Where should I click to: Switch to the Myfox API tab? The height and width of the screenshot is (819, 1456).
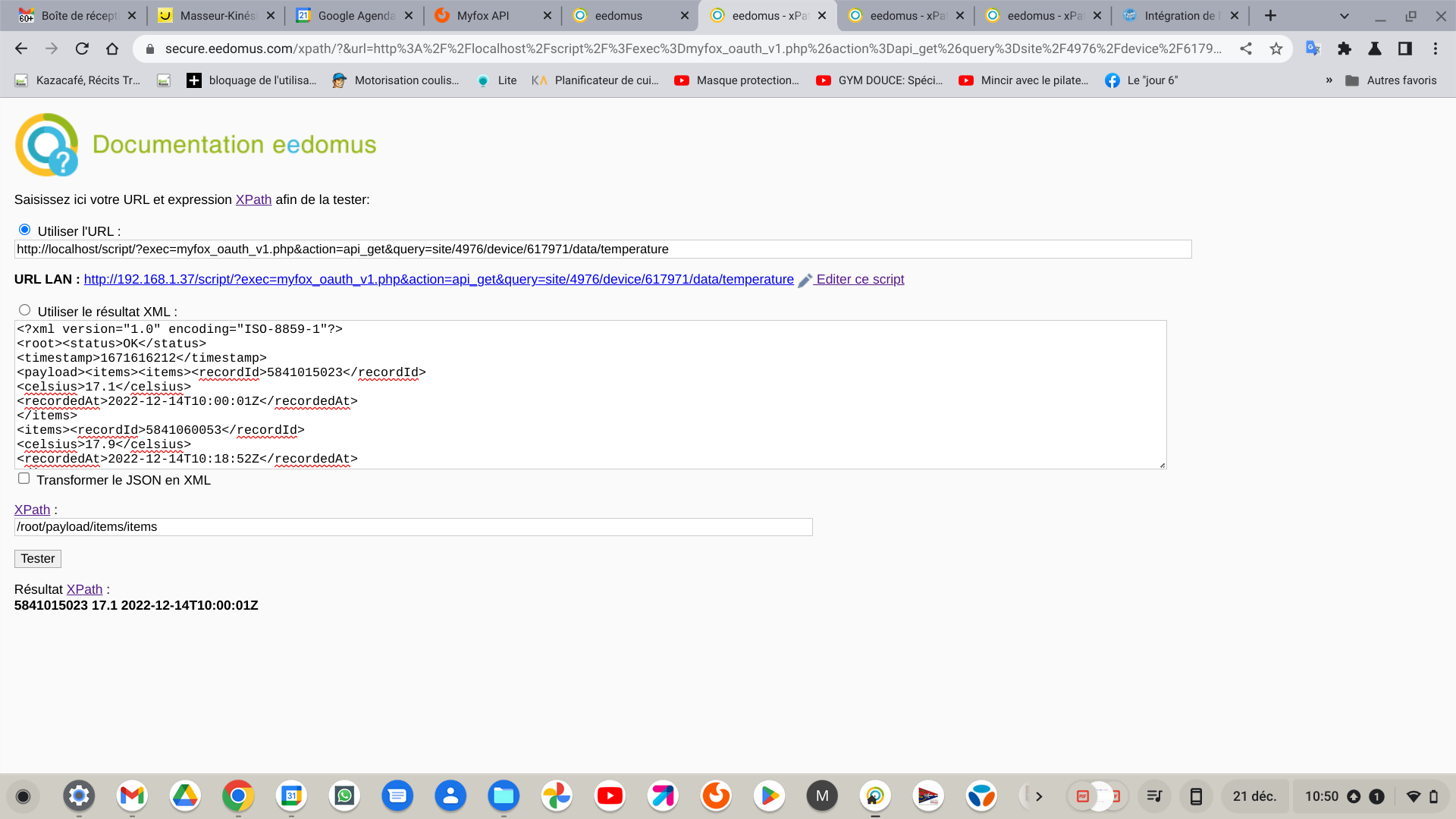pyautogui.click(x=483, y=15)
